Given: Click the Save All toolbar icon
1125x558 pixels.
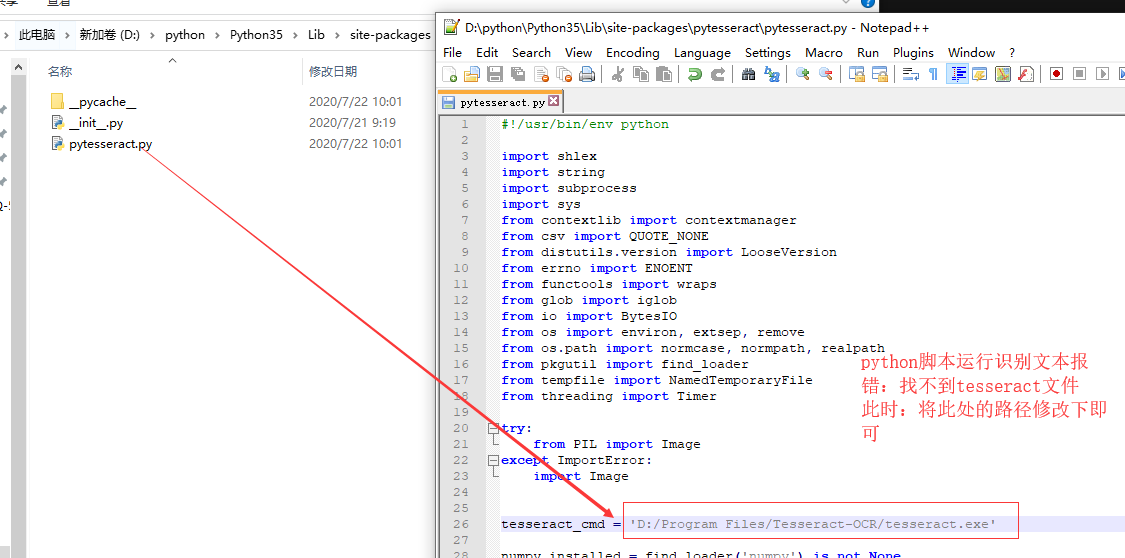Looking at the screenshot, I should (518, 74).
